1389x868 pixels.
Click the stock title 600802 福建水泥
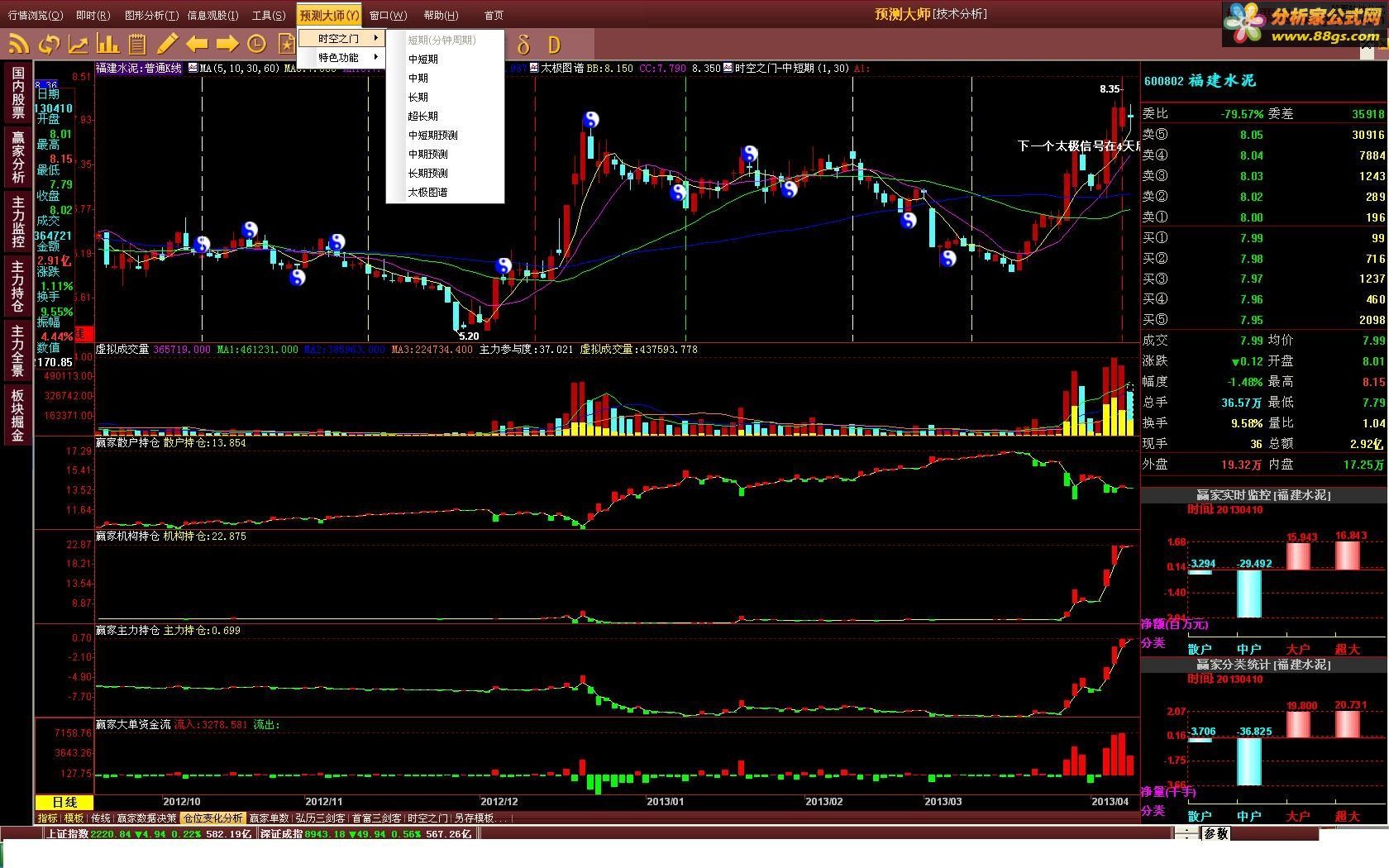click(1200, 80)
